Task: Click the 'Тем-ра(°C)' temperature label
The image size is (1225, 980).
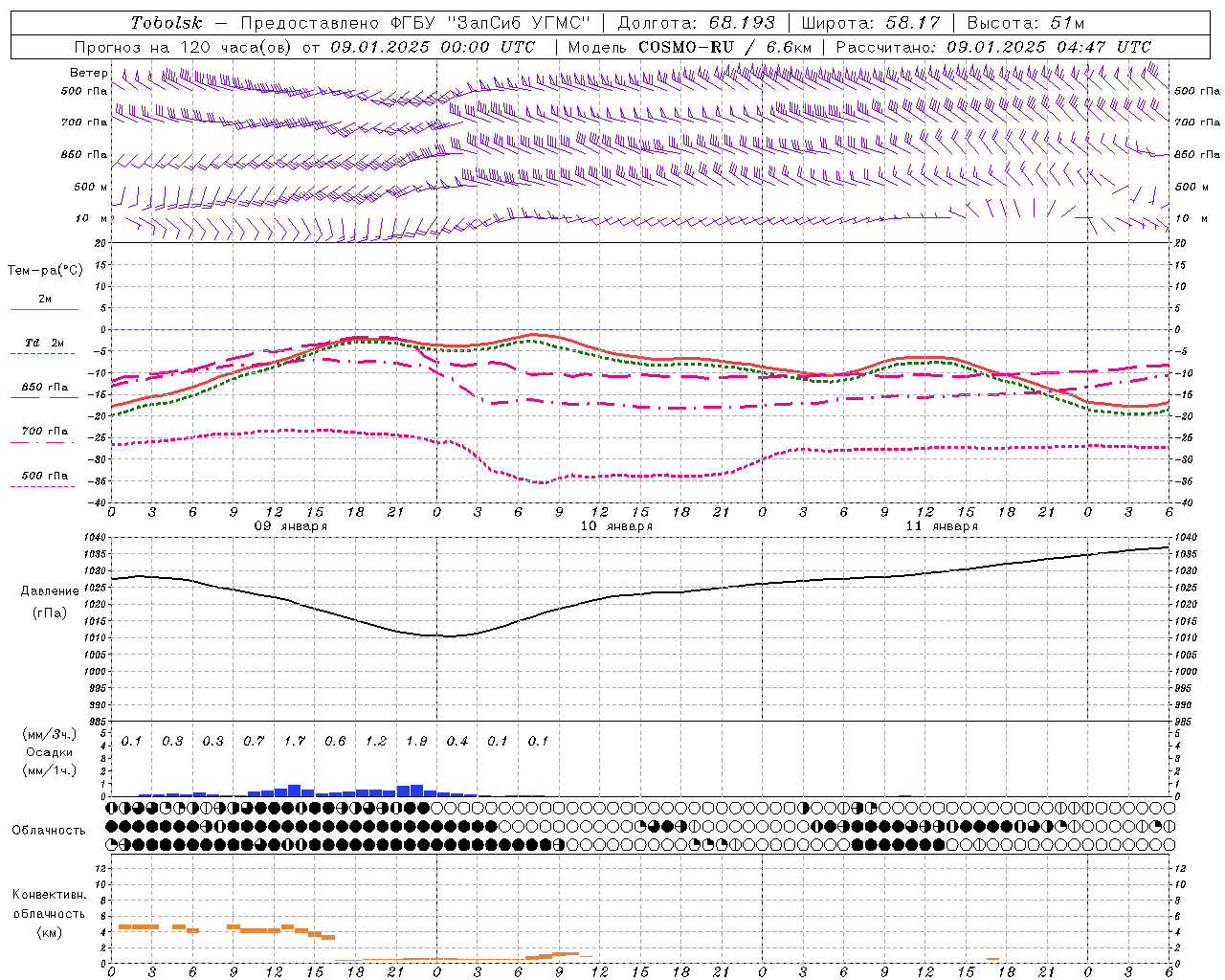Action: (x=45, y=271)
